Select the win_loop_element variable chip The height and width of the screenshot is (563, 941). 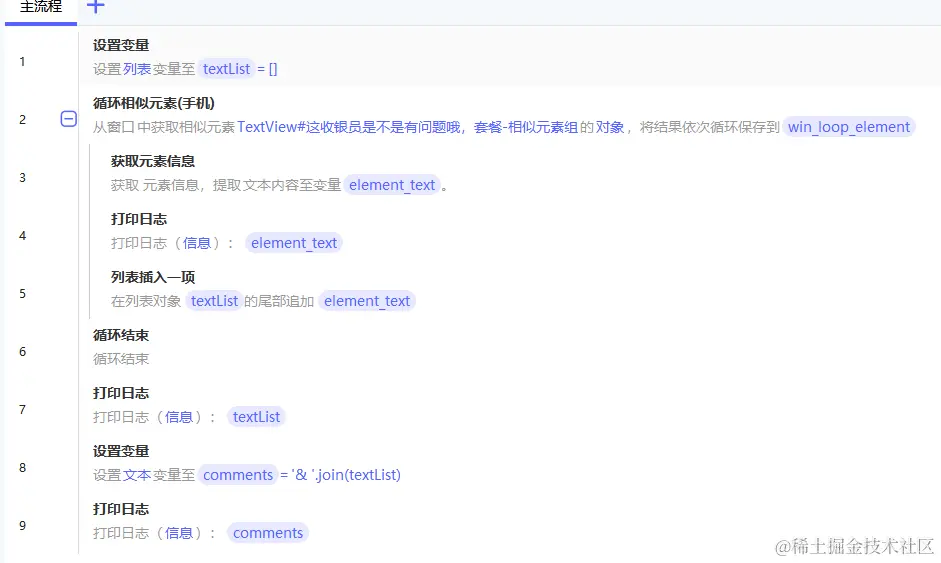(x=849, y=127)
